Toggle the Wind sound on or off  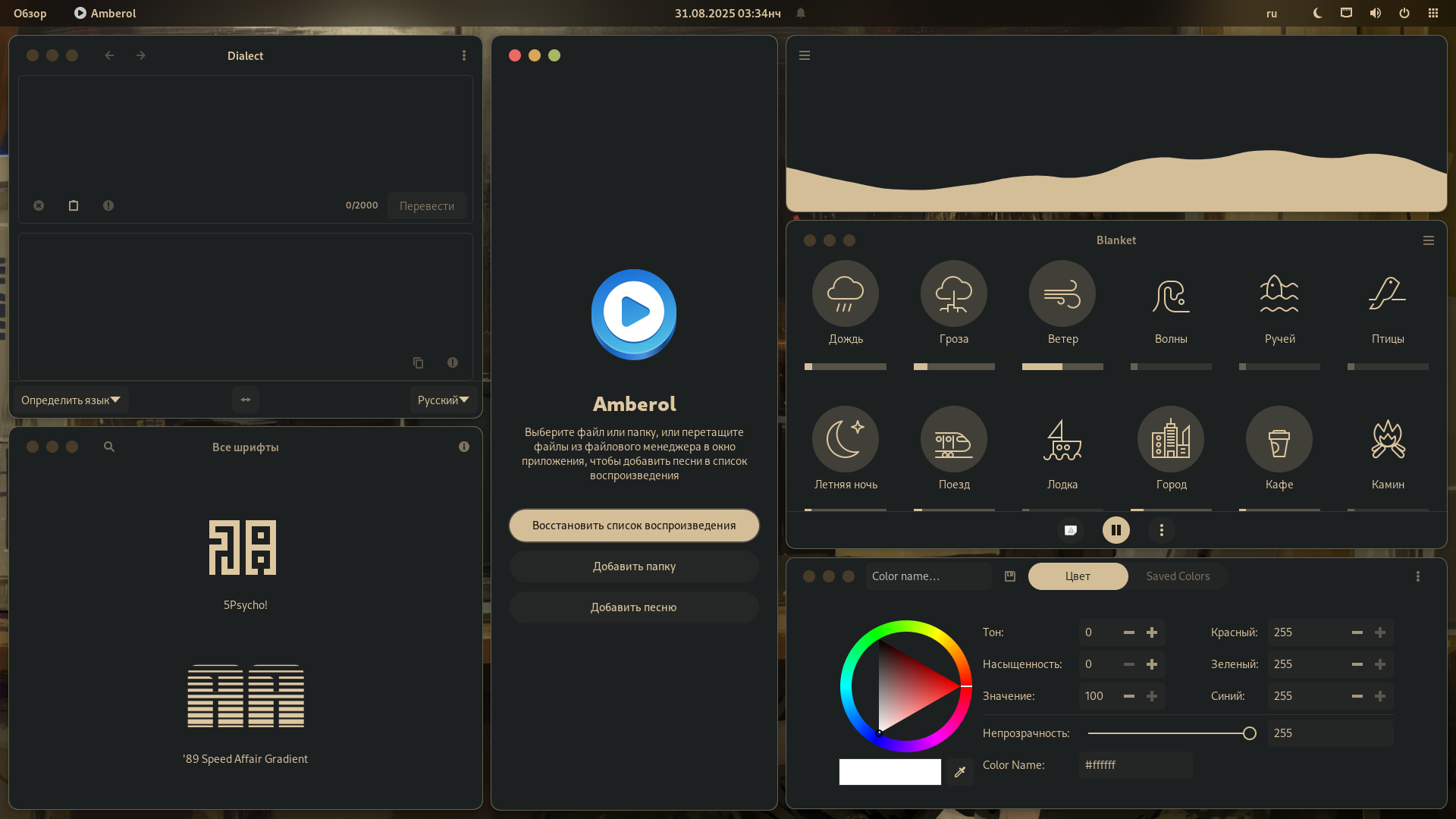point(1062,293)
